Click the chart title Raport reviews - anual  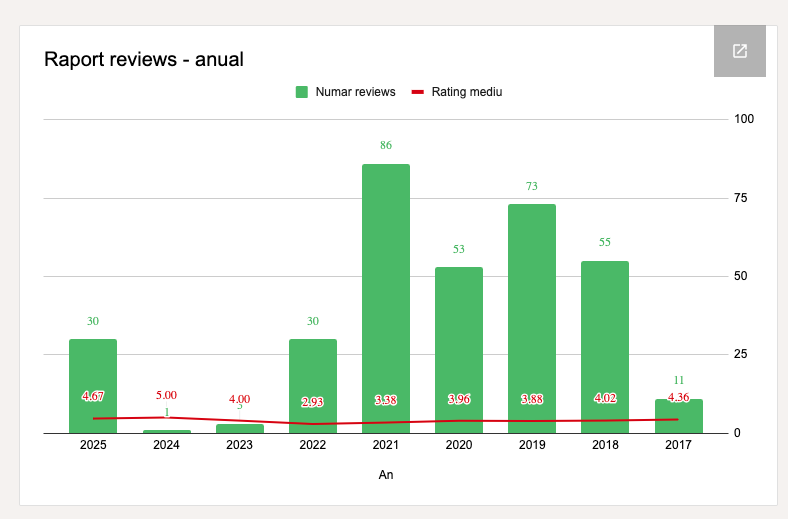(144, 60)
